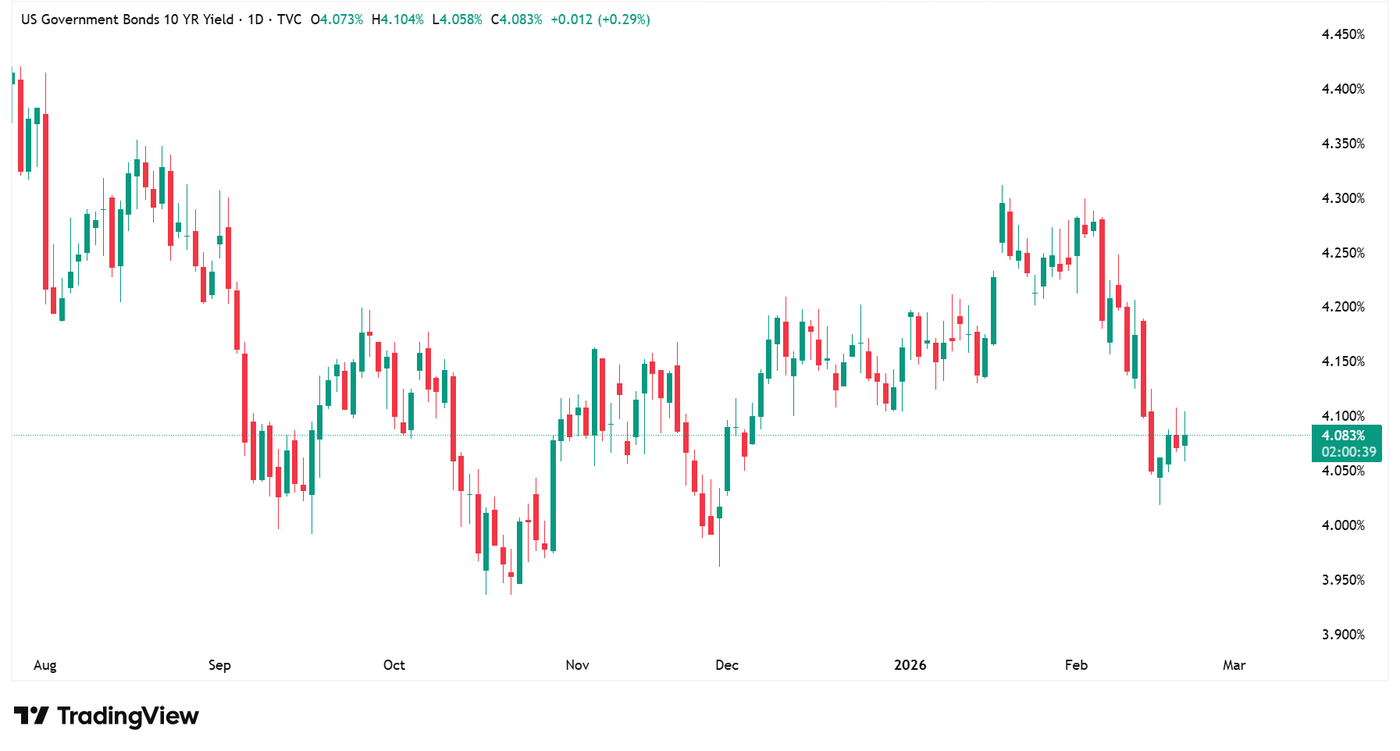This screenshot has height=751, width=1400.
Task: Click the TradingView logo icon
Action: (x=31, y=716)
